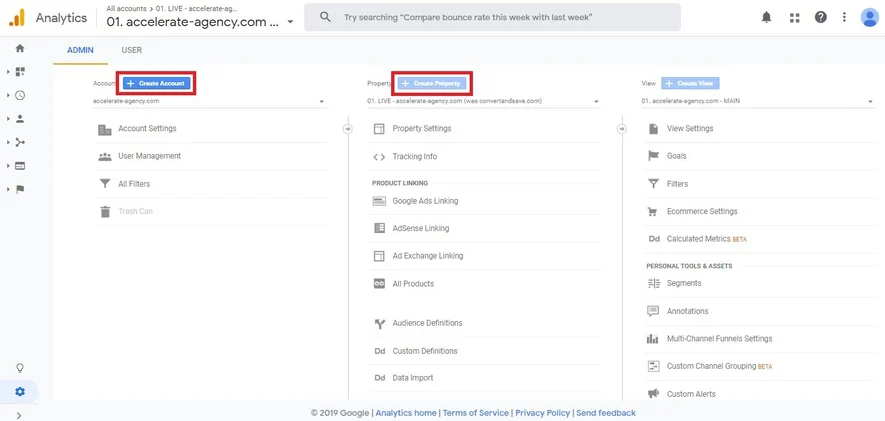This screenshot has width=885, height=421.
Task: Expand Customization section arrow in sidebar
Action: (x=8, y=72)
